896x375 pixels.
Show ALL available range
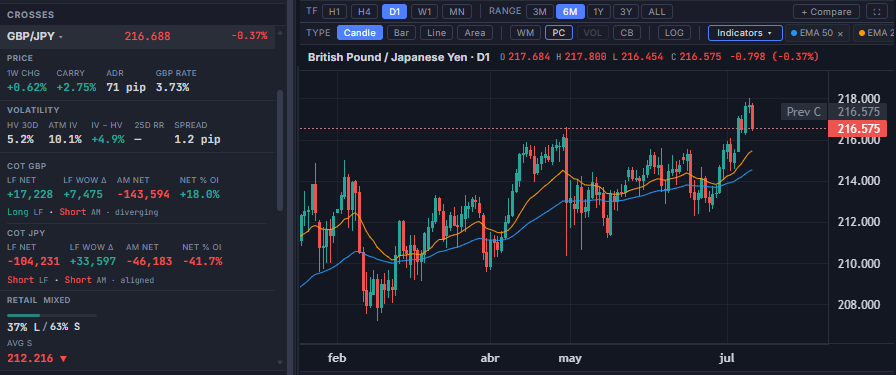click(x=657, y=11)
